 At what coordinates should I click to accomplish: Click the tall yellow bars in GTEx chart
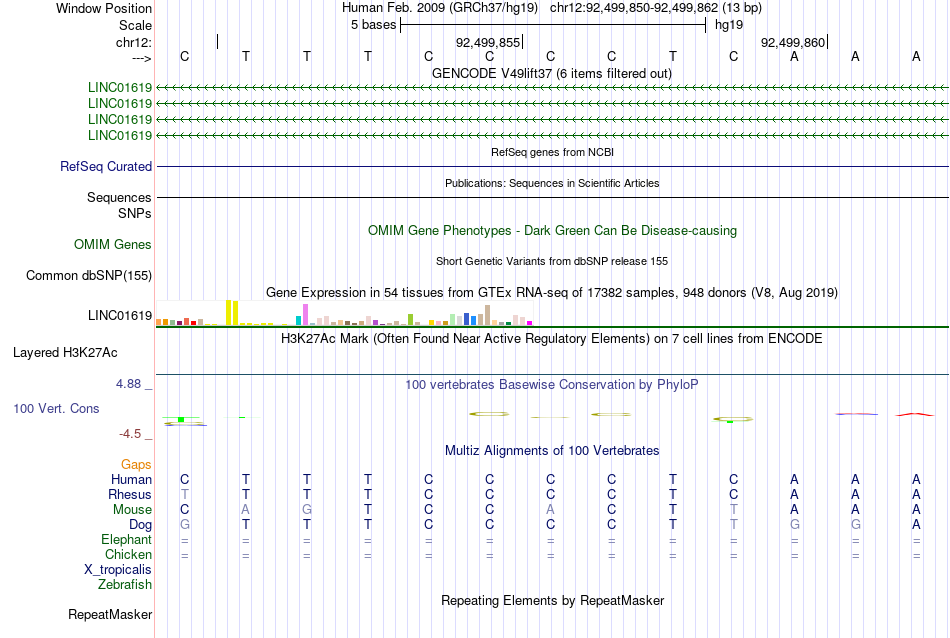point(232,313)
